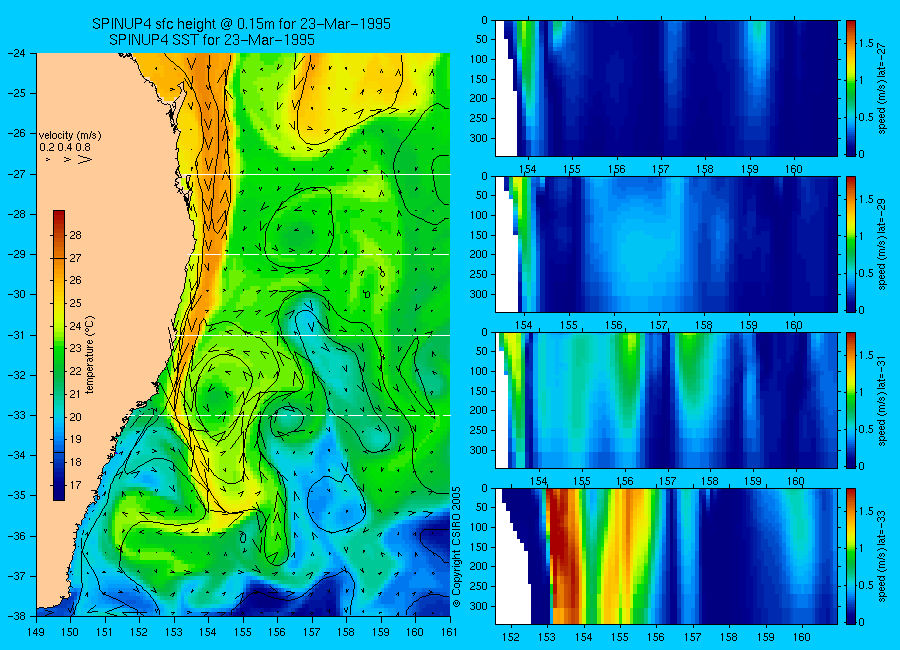Click the subtitle 'SPINUP4 SST for 23-Mar-1995'
The width and height of the screenshot is (900, 650).
point(212,40)
